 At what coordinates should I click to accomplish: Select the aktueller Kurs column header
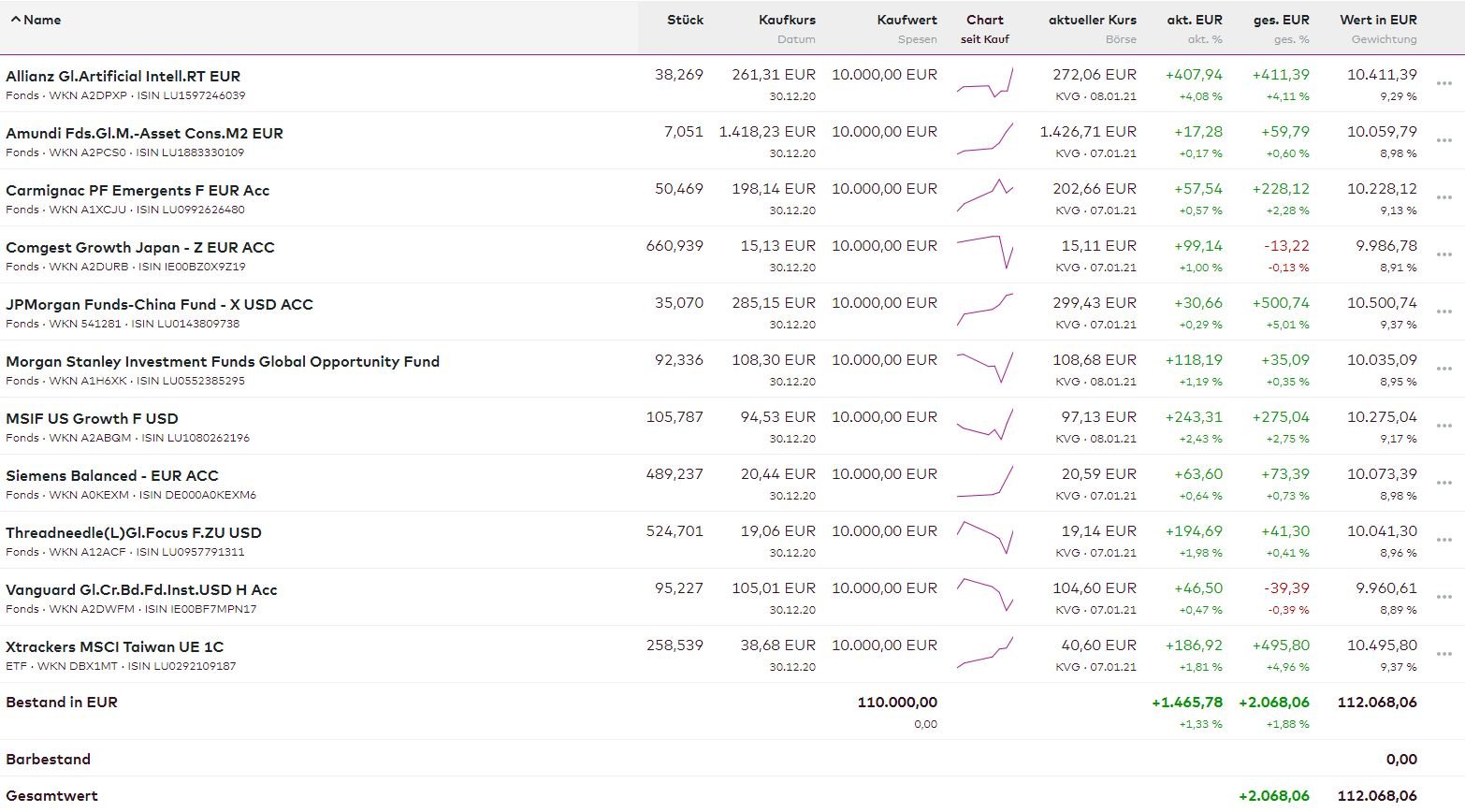(x=1092, y=20)
